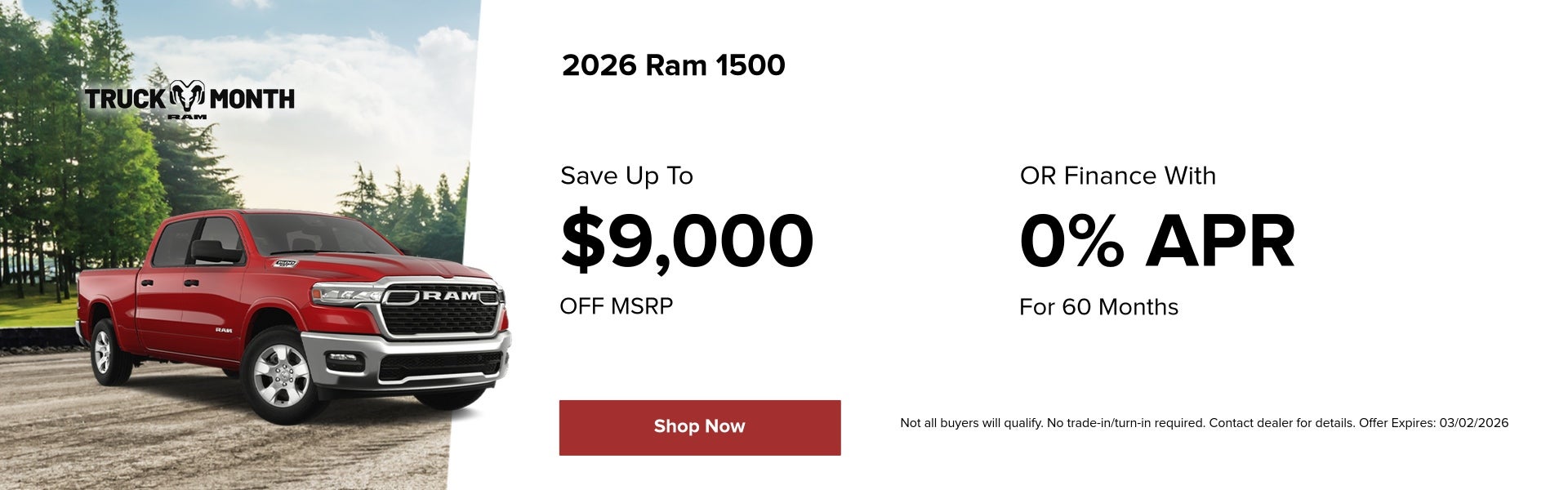Image resolution: width=1568 pixels, height=490 pixels.
Task: Click the OR Finance With label
Action: [x=1117, y=176]
